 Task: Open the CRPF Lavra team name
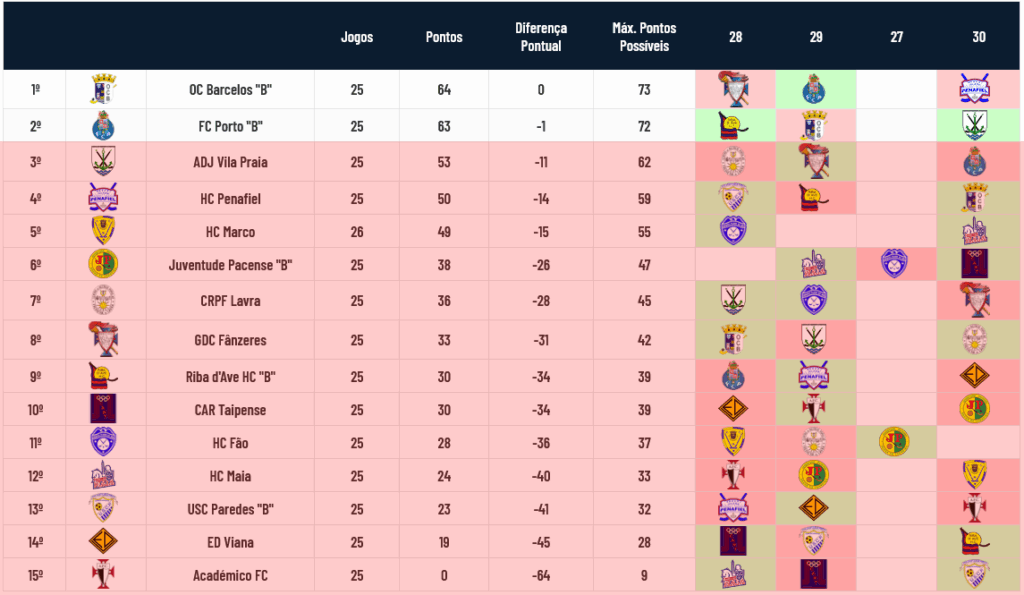click(231, 301)
